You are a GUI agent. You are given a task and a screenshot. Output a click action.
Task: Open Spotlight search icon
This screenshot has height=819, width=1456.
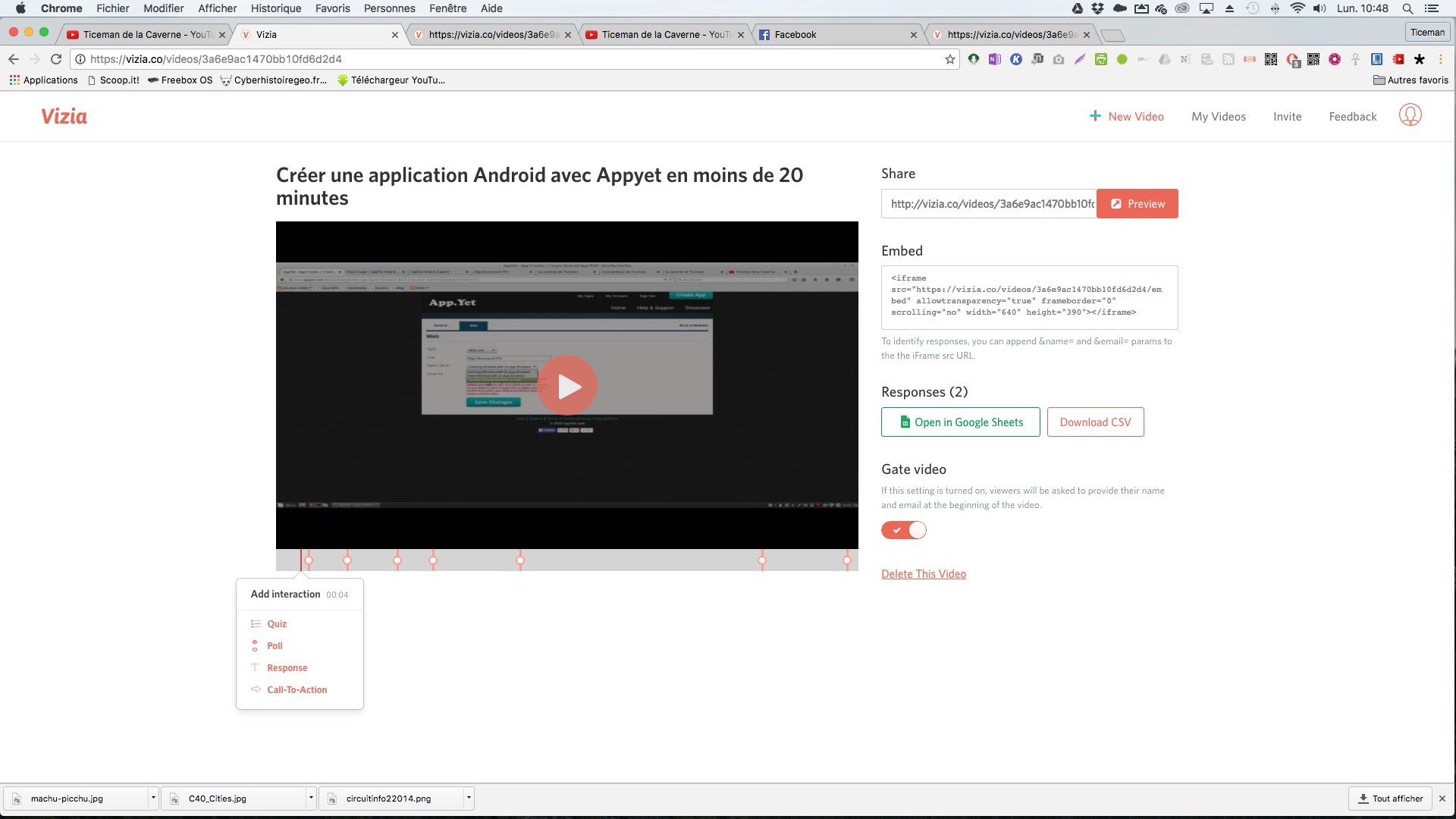(x=1407, y=8)
